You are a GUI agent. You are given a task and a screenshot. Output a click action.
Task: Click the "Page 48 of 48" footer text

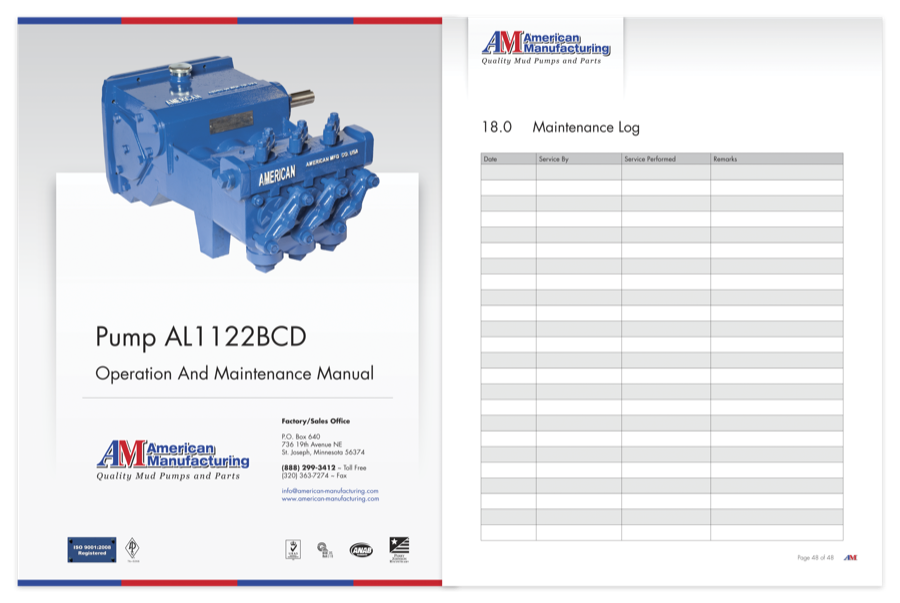click(815, 558)
